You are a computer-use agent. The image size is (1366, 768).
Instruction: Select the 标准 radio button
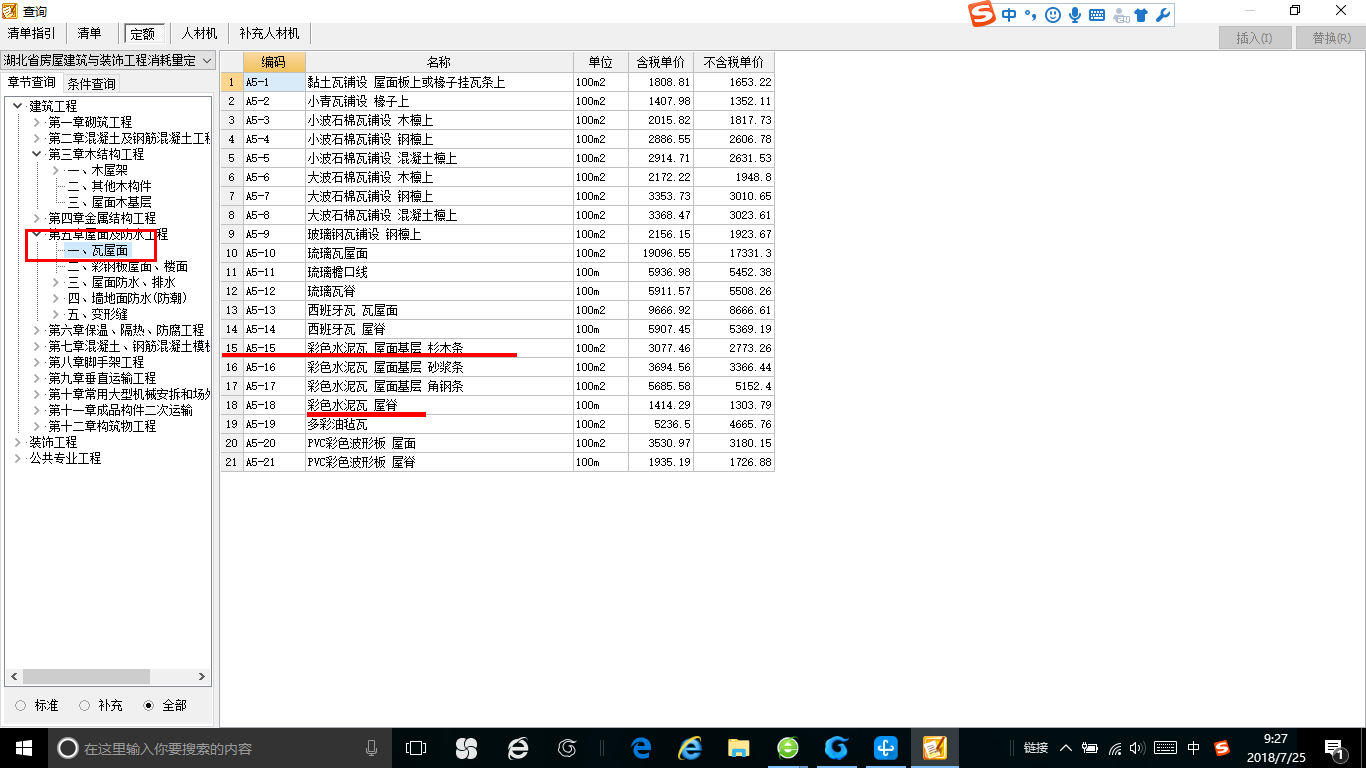[21, 705]
